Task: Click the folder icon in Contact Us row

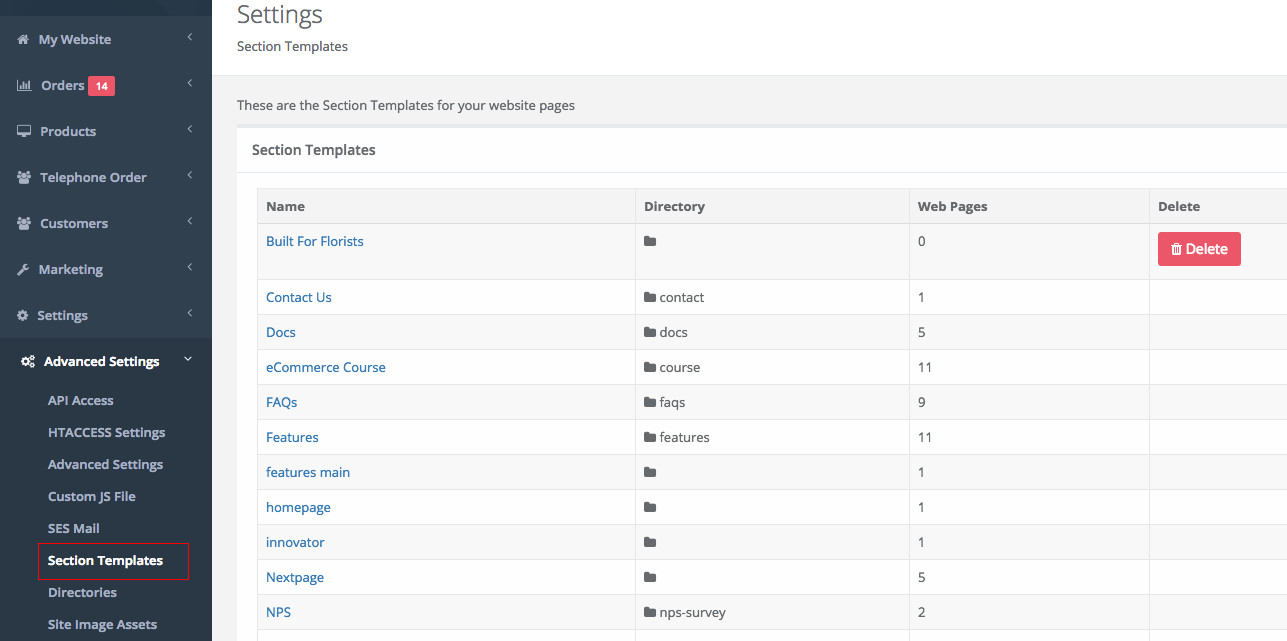Action: point(650,298)
